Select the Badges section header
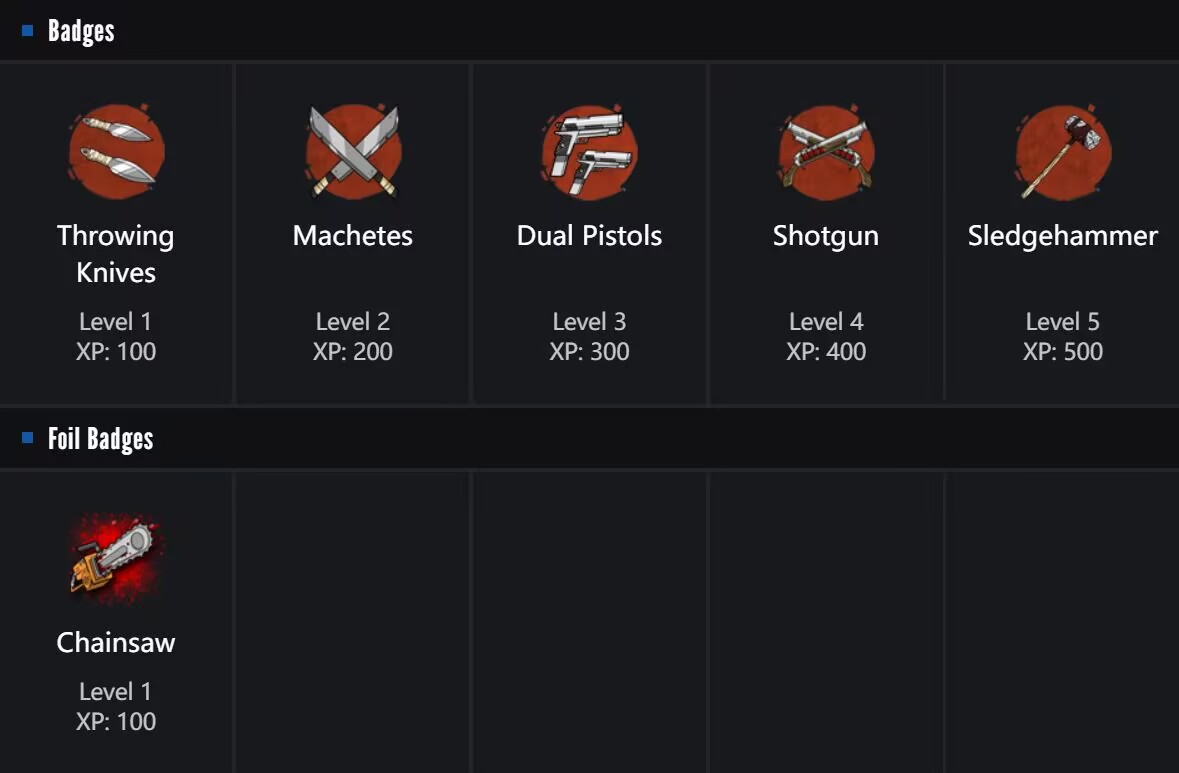This screenshot has width=1179, height=773. (x=81, y=31)
